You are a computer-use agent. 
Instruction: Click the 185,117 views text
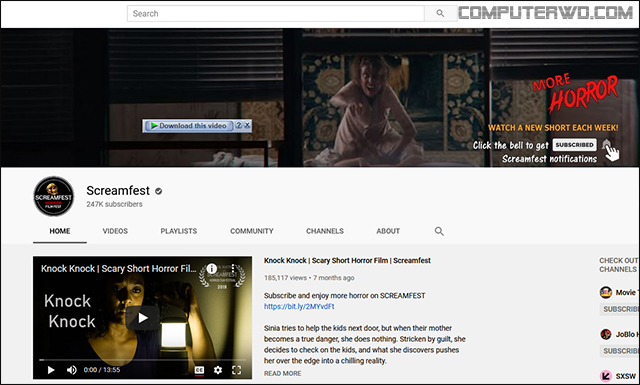point(285,278)
